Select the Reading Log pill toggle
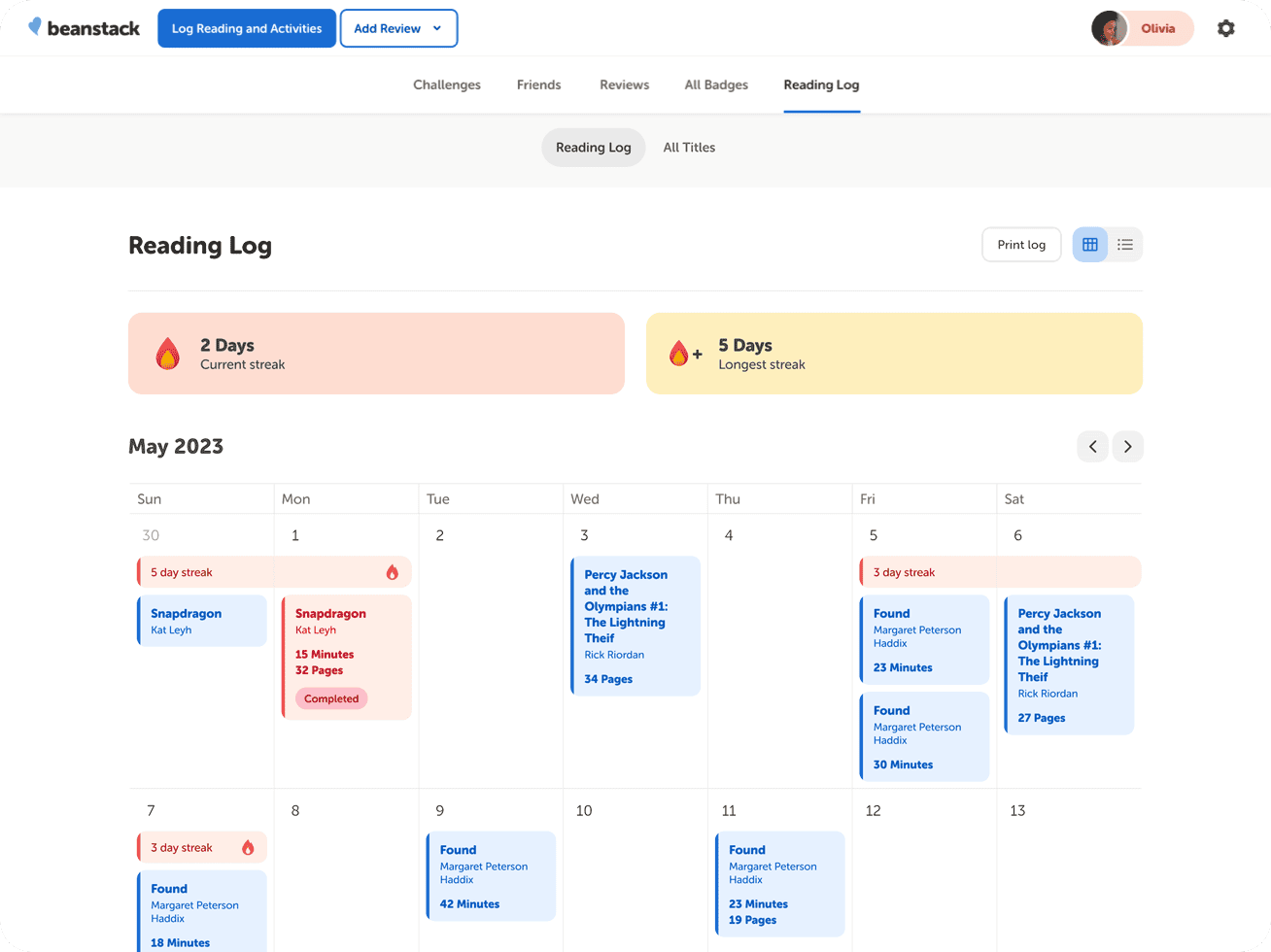The width and height of the screenshot is (1271, 952). tap(593, 148)
